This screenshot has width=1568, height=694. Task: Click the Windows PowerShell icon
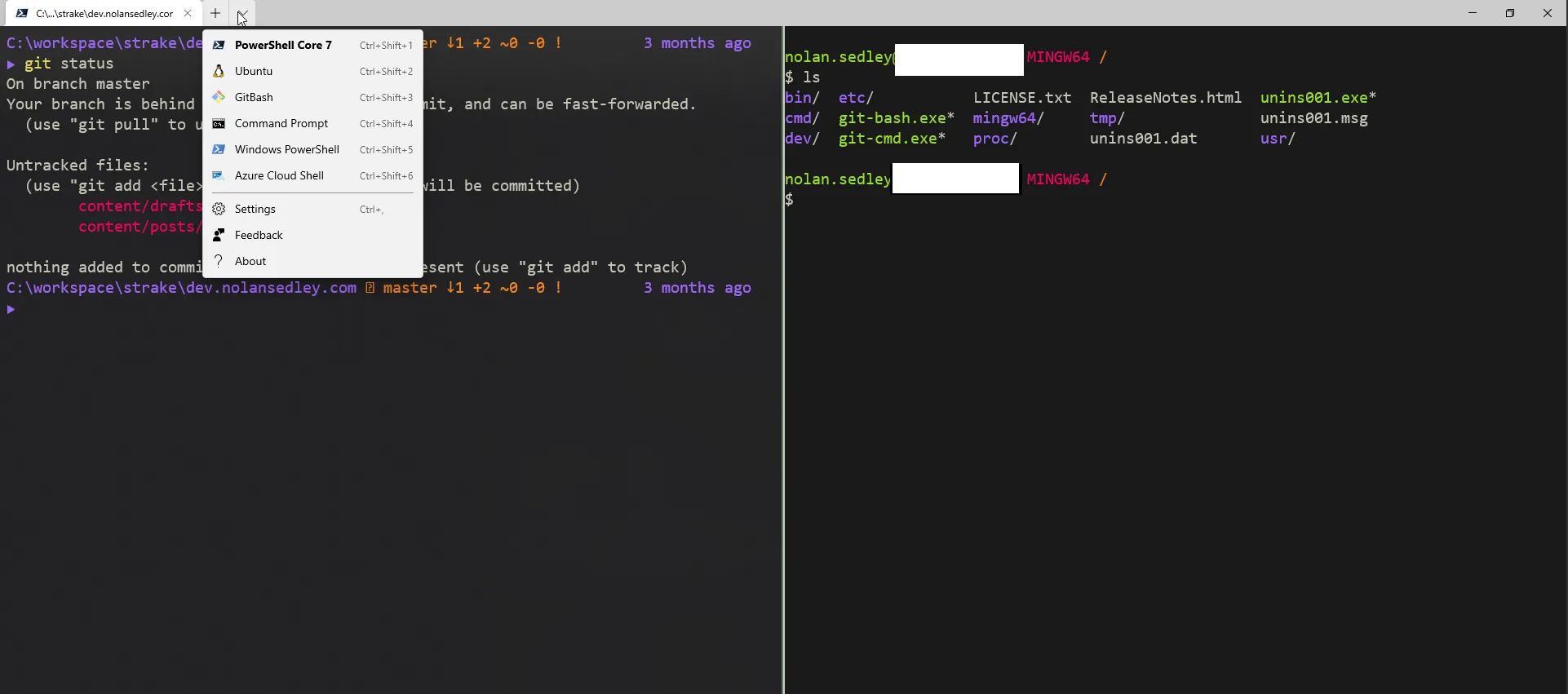[219, 149]
